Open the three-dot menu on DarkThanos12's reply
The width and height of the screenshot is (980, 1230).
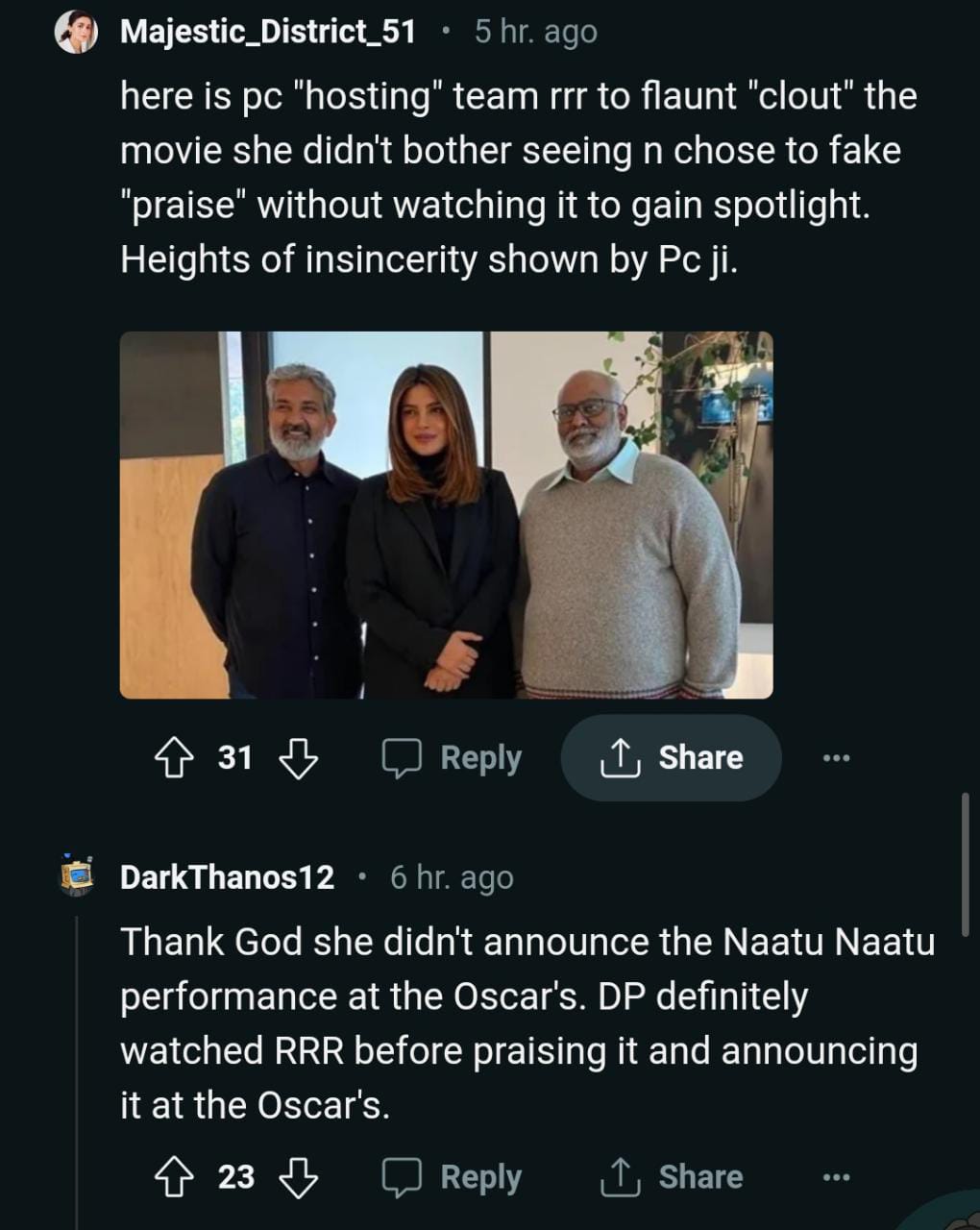(836, 1177)
